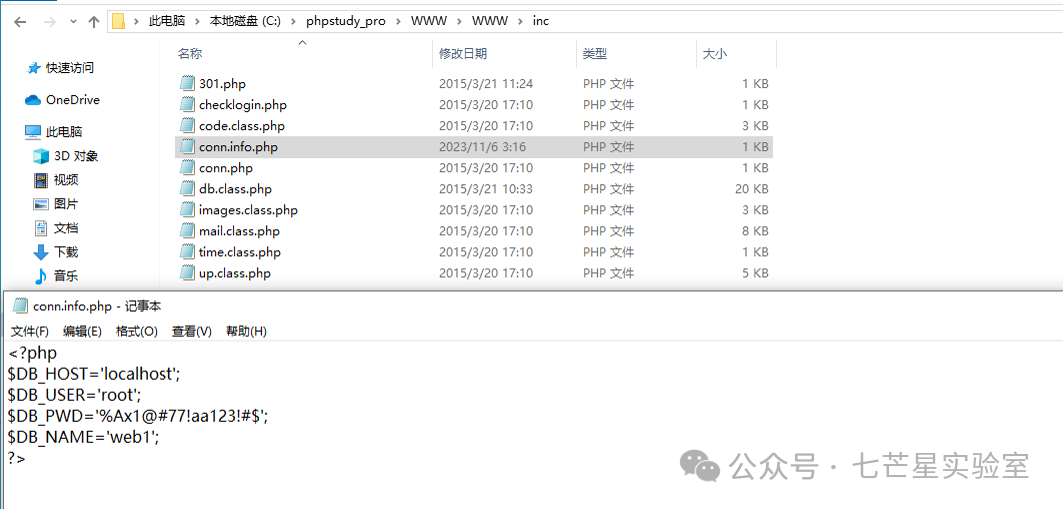1063x509 pixels.
Task: Select phpstudy_pro breadcrumb segment
Action: coord(348,21)
